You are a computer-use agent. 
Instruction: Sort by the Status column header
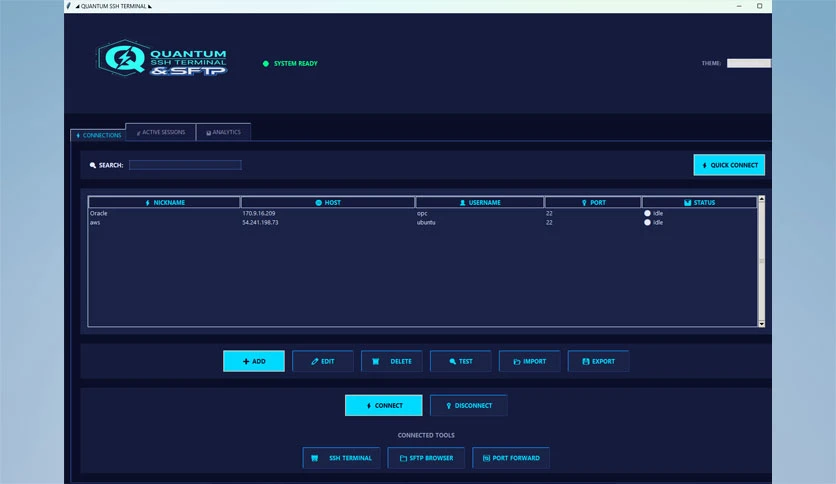click(700, 203)
